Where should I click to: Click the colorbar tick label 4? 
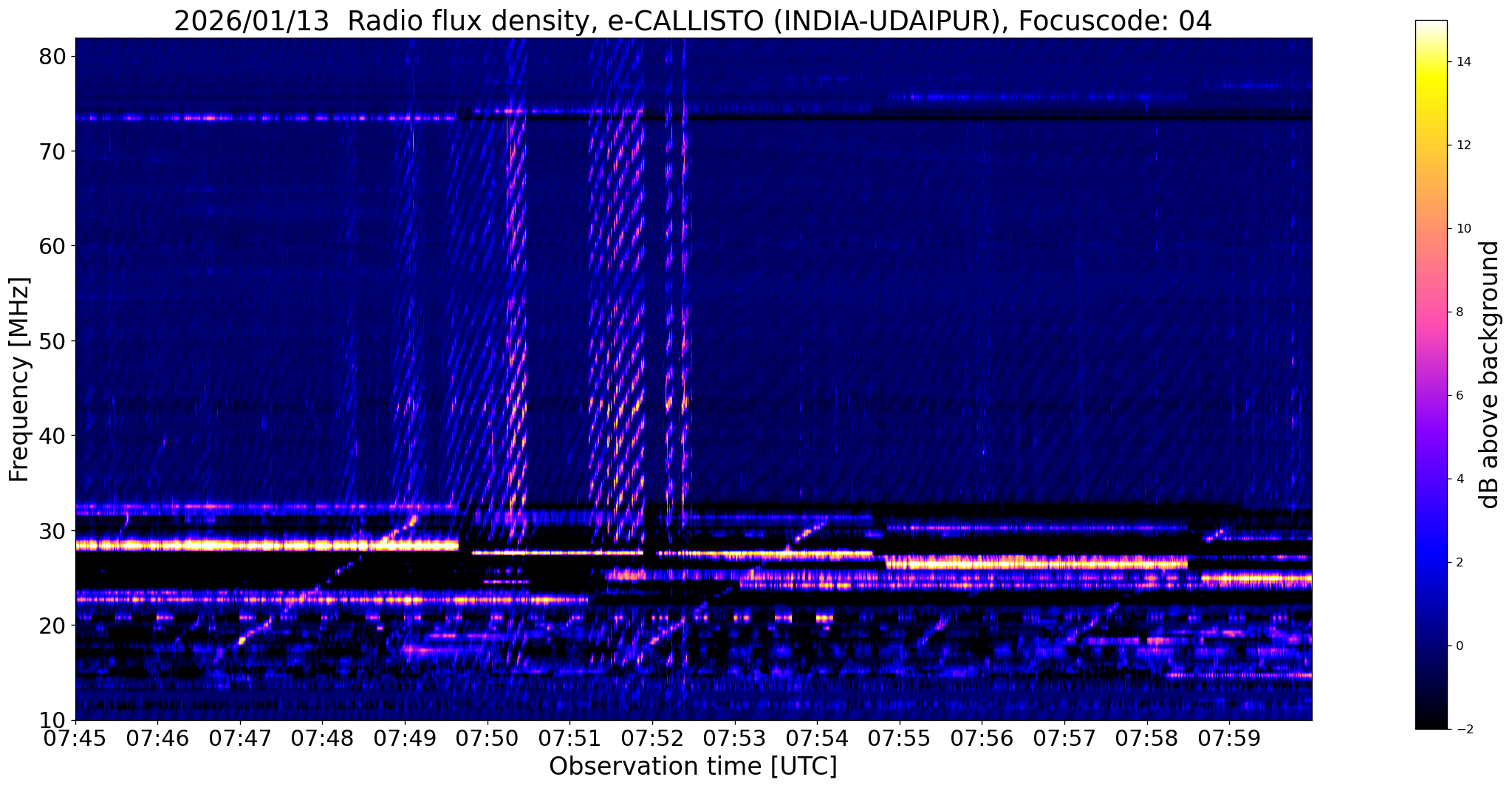tap(1459, 479)
